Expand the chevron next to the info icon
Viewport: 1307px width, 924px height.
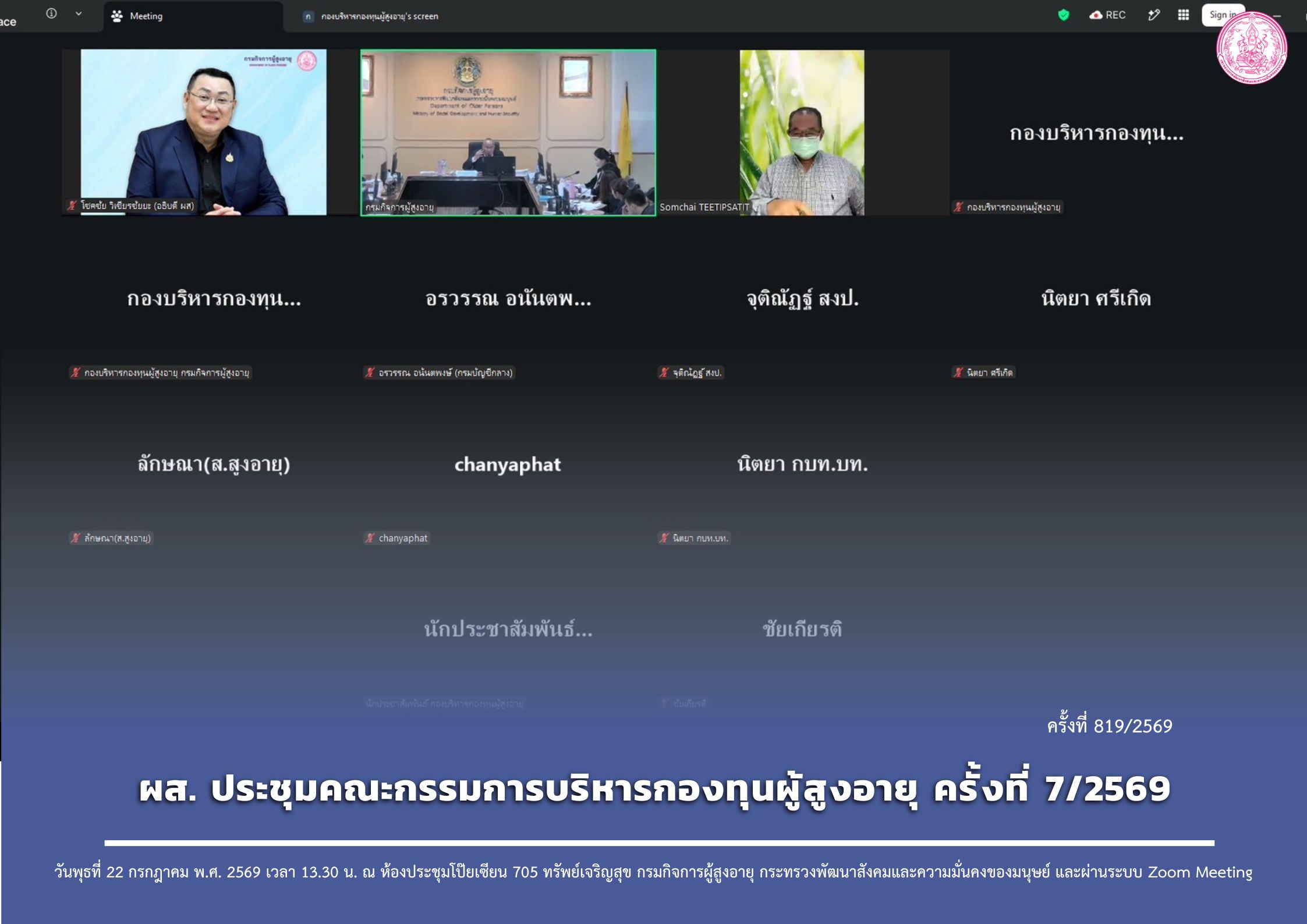pos(79,13)
